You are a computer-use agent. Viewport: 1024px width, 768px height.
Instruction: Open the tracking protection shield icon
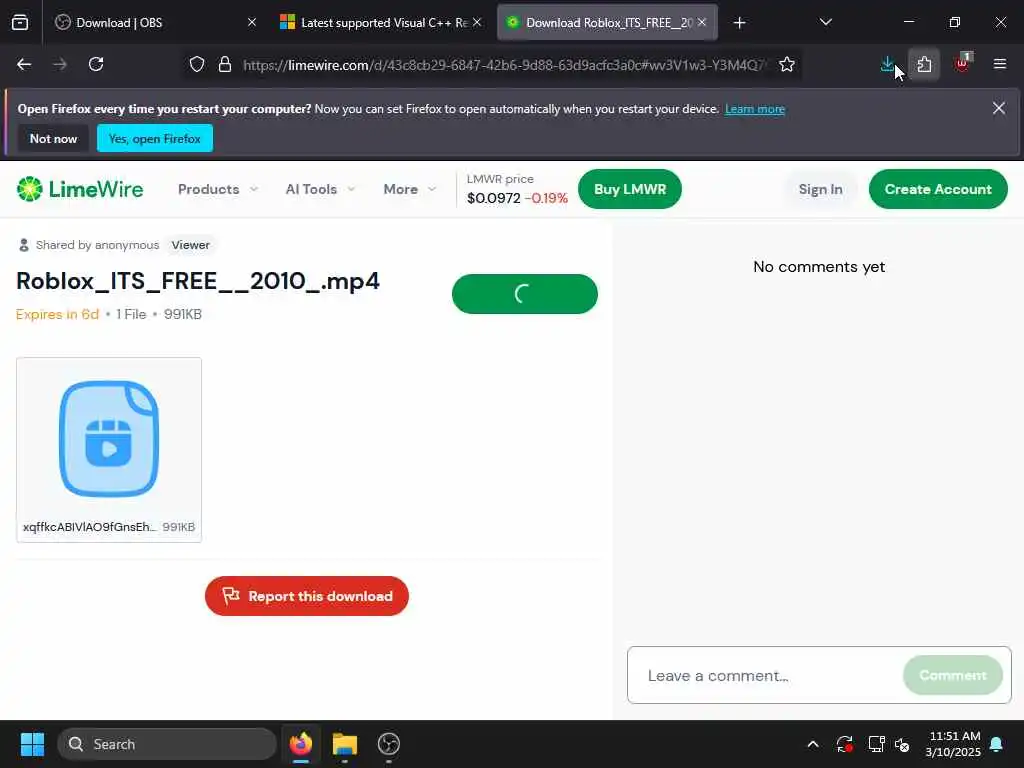(x=197, y=64)
